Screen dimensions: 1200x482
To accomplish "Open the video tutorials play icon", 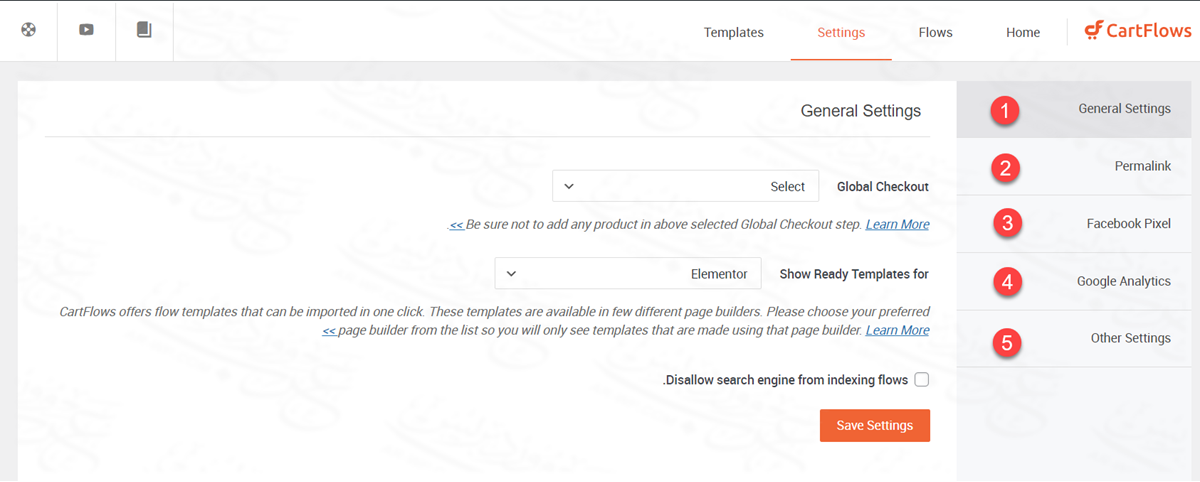I will pos(86,30).
